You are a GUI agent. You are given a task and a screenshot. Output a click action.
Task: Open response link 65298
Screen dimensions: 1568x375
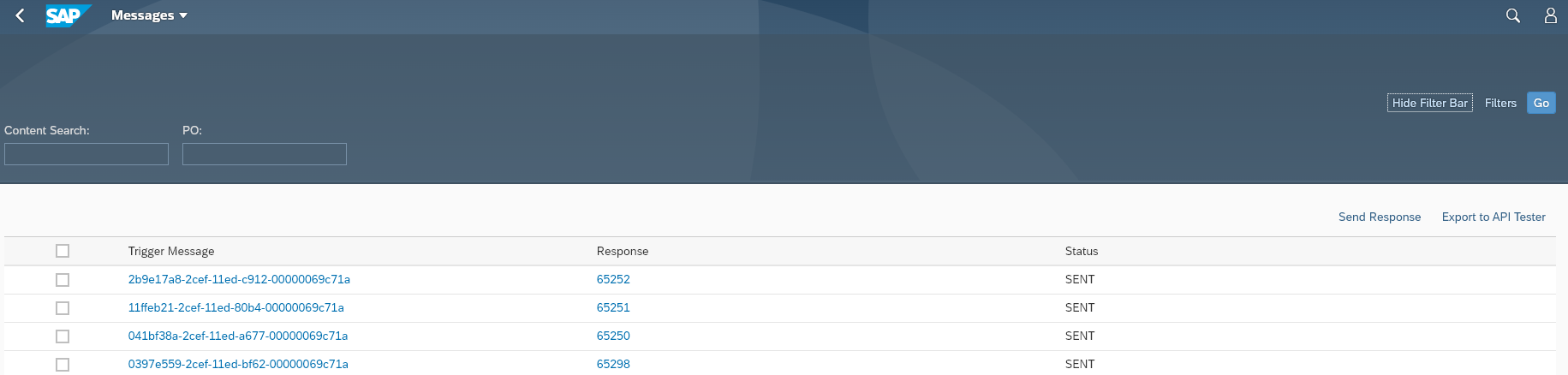(613, 364)
